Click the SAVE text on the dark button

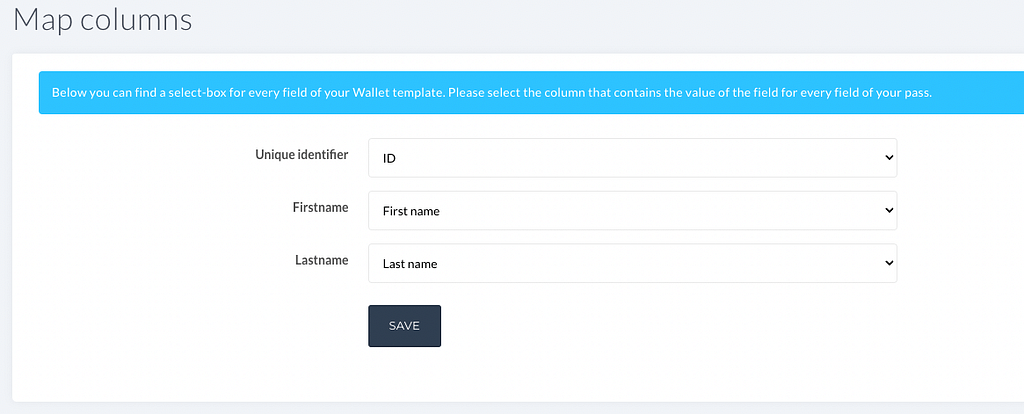(x=404, y=326)
